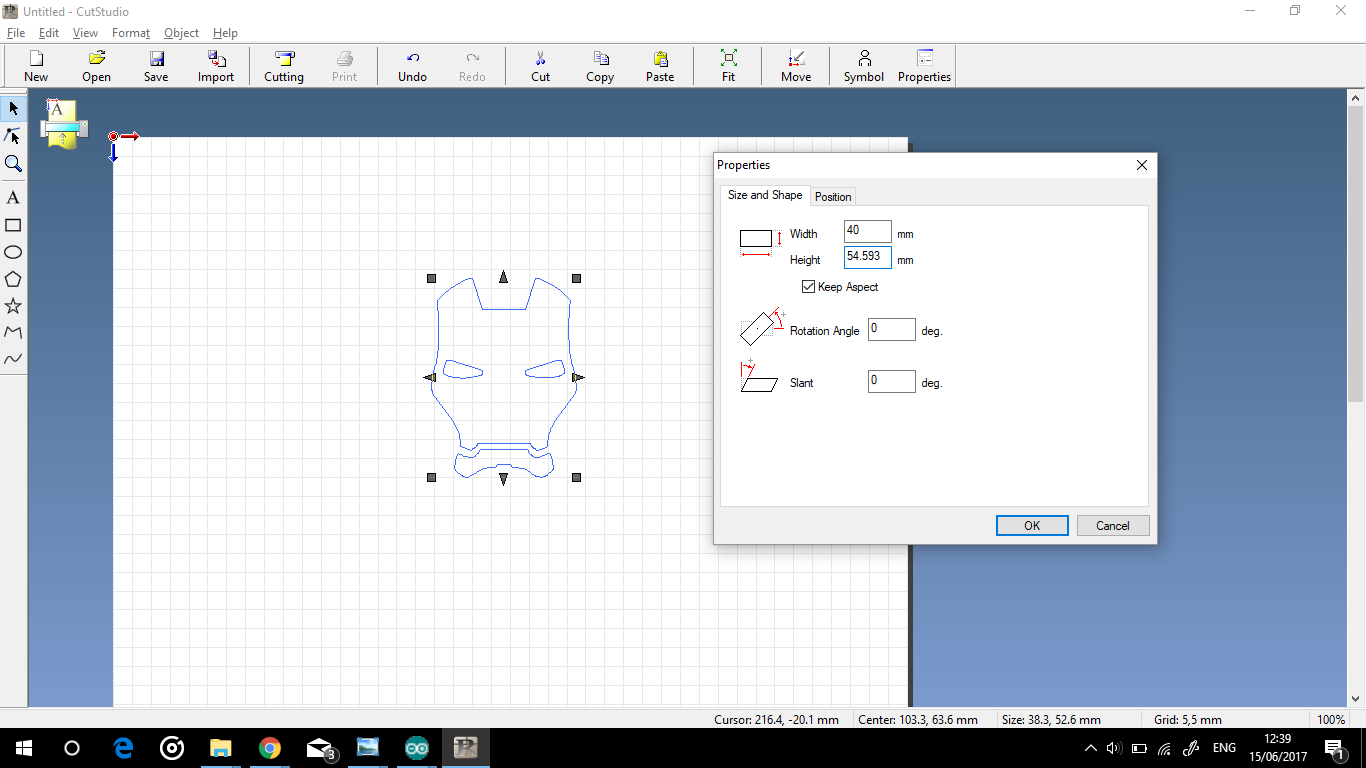Image resolution: width=1366 pixels, height=768 pixels.
Task: Click the New toolbar button
Action: tap(36, 66)
